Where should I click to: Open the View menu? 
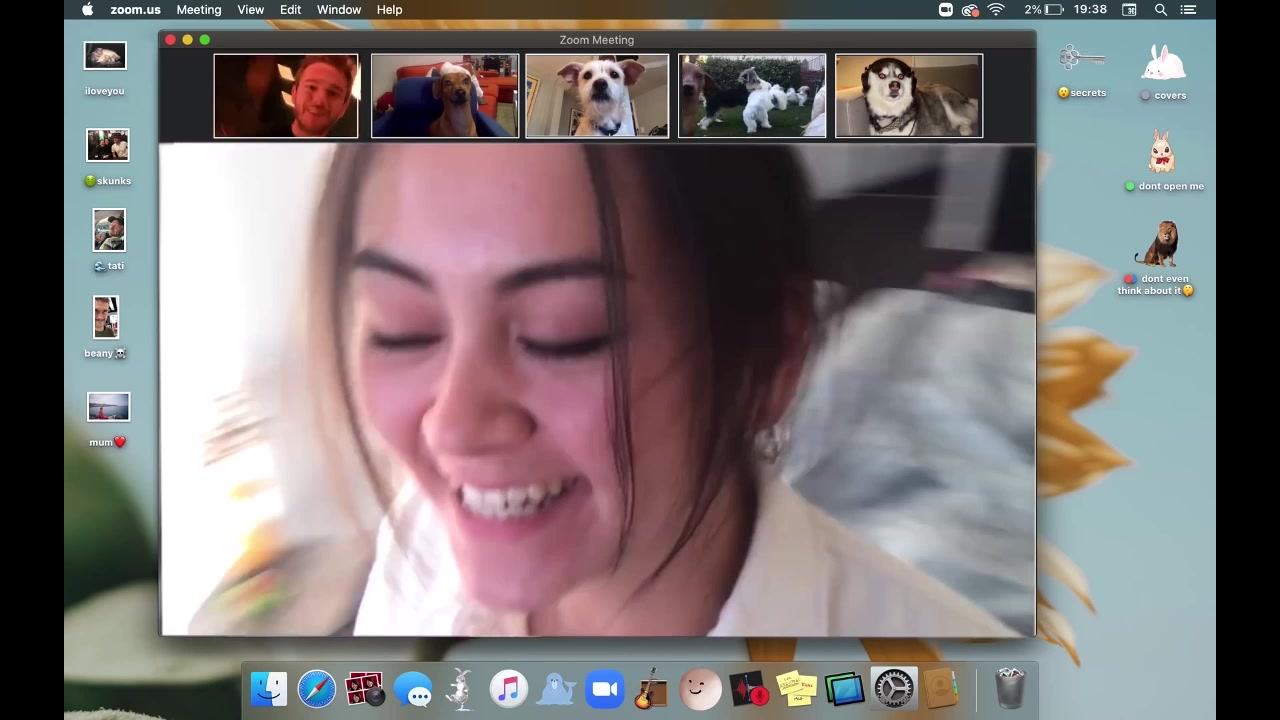click(x=250, y=10)
